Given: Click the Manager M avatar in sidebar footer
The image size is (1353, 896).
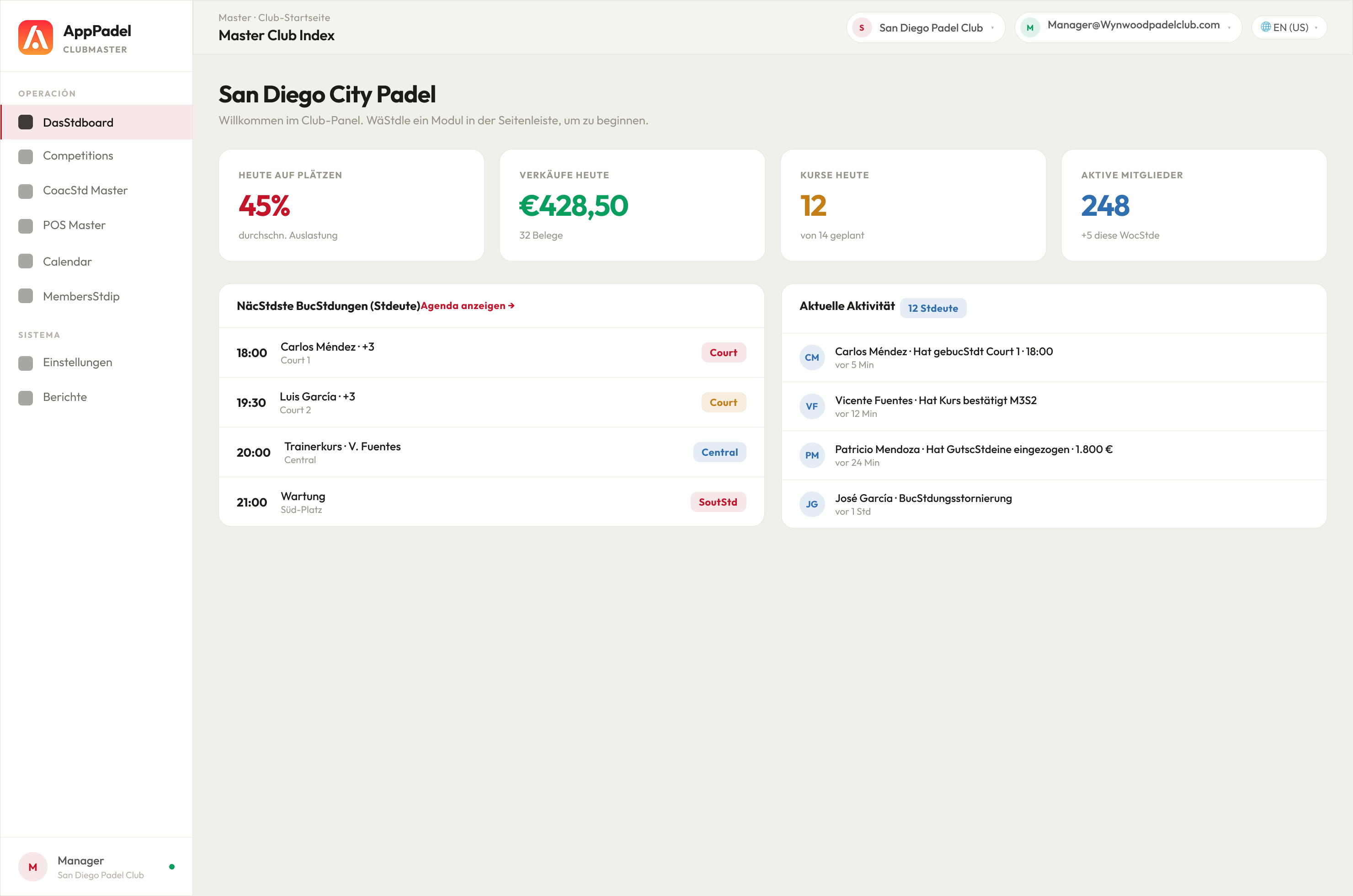Looking at the screenshot, I should [32, 867].
